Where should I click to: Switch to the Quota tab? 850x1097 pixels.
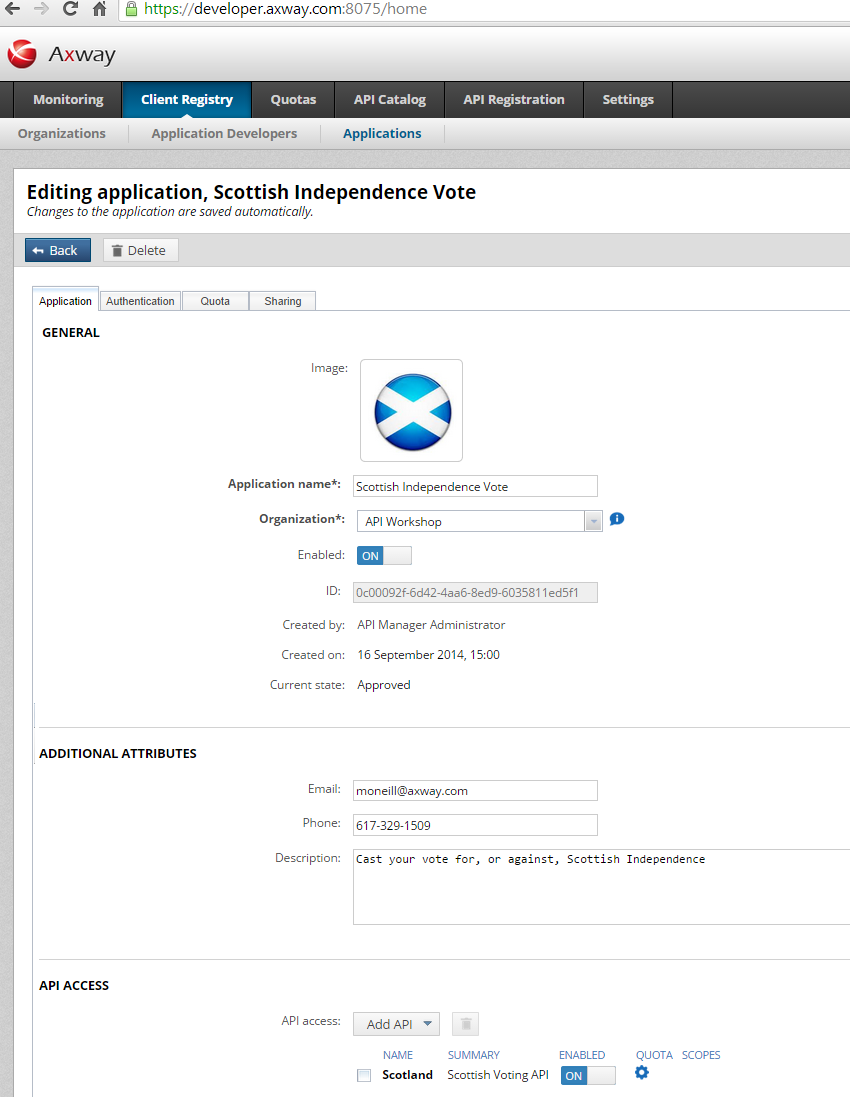tap(215, 301)
